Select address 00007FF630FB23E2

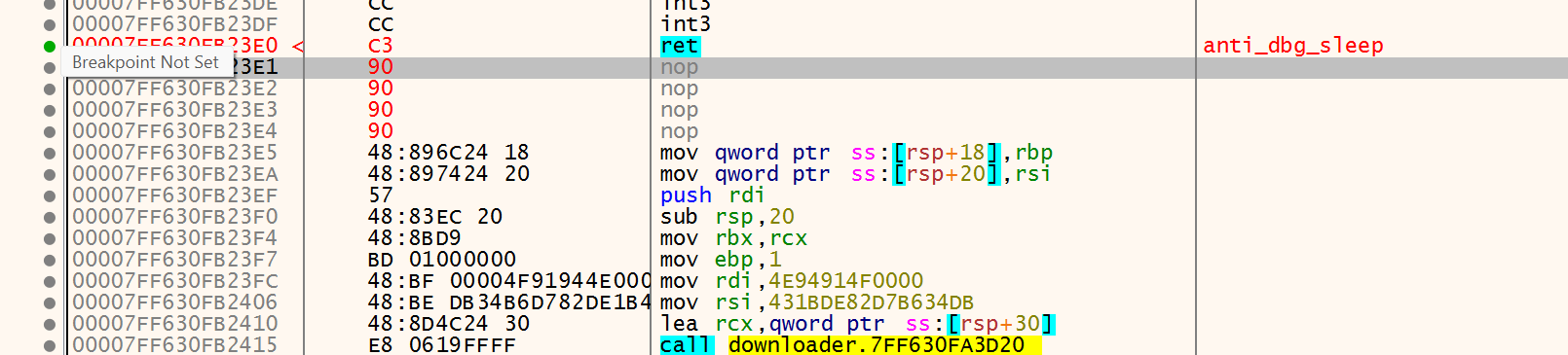(x=175, y=89)
